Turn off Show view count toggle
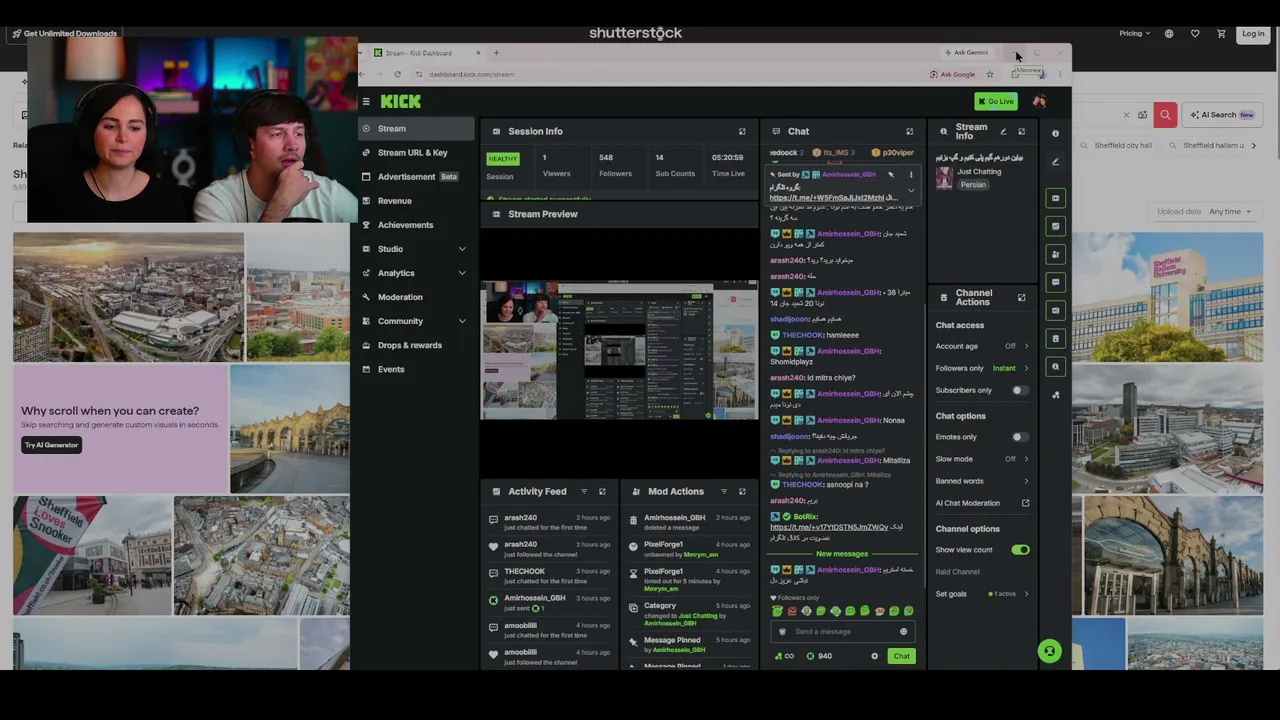The image size is (1280, 720). (1020, 550)
